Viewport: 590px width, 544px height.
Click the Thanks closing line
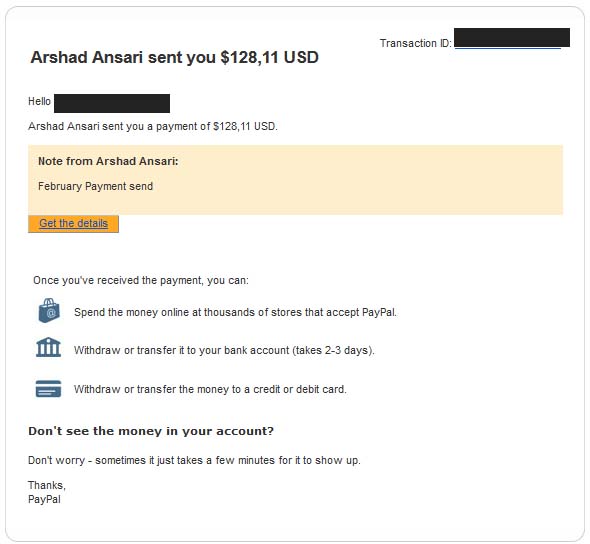click(x=47, y=485)
